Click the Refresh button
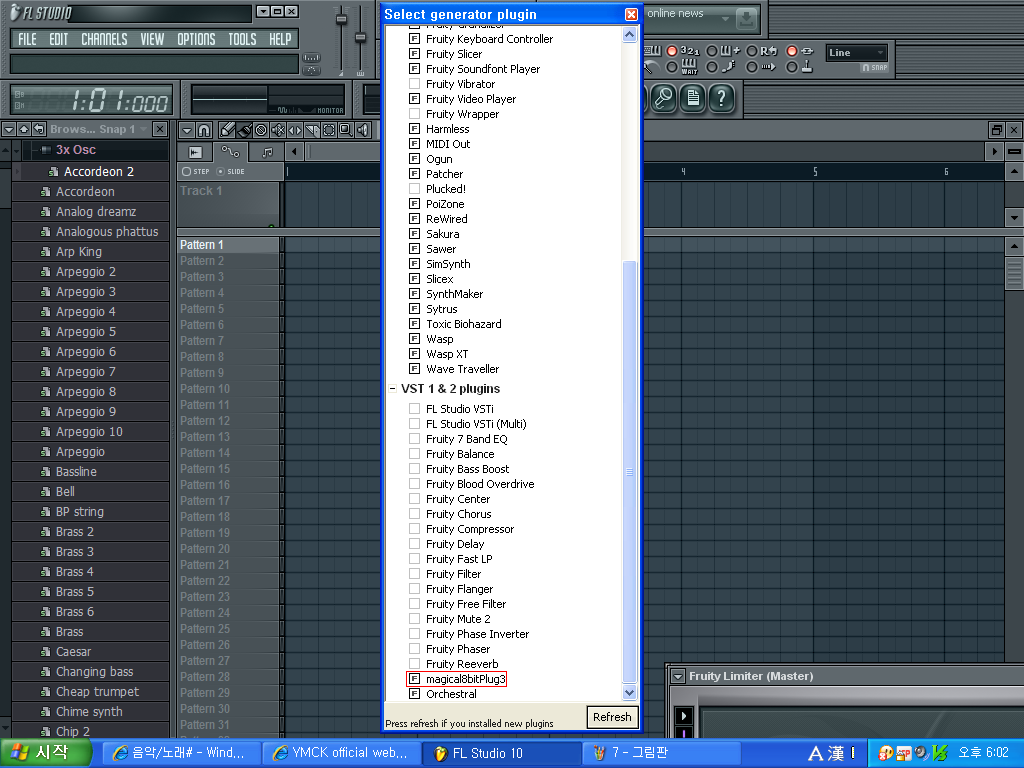 tap(612, 717)
